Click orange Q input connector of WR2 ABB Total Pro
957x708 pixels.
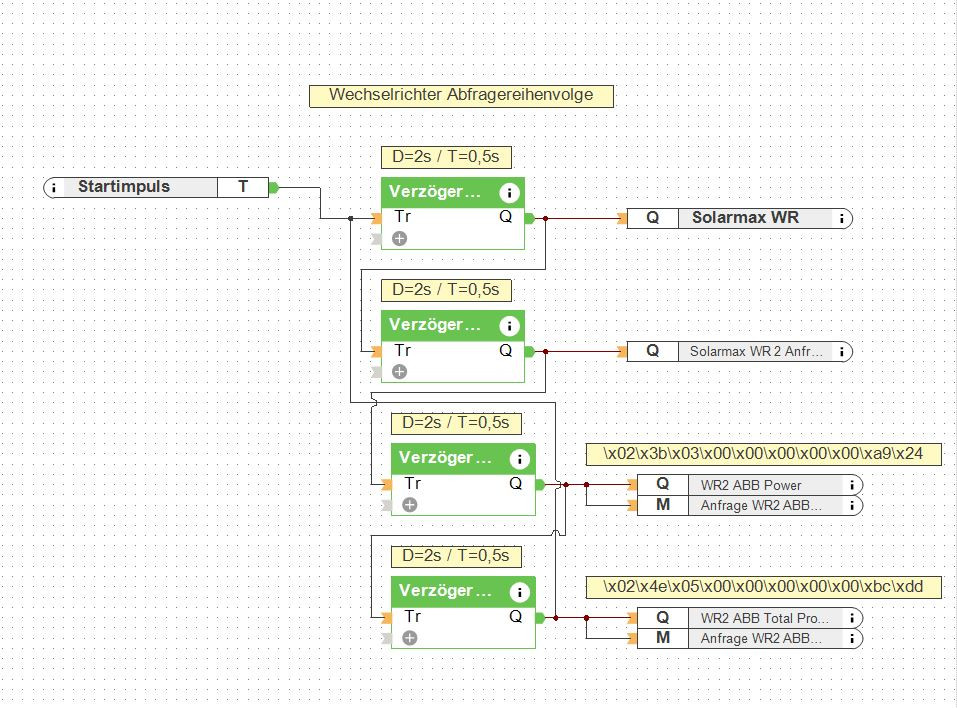[632, 618]
